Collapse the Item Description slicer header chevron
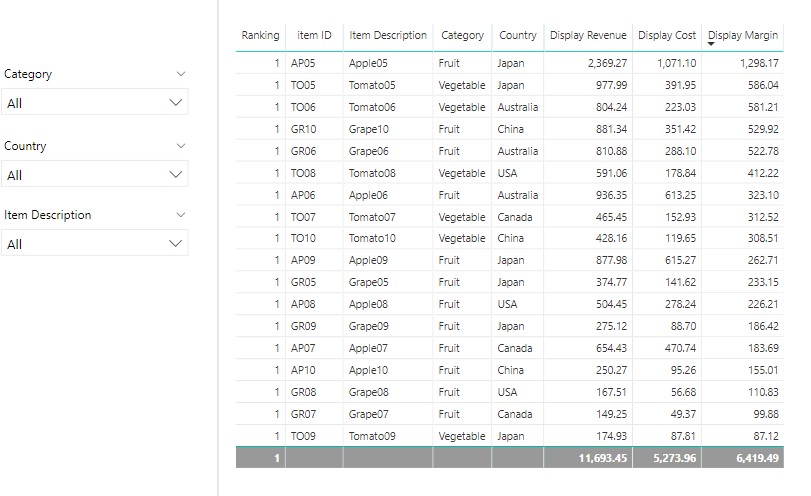 pyautogui.click(x=181, y=215)
